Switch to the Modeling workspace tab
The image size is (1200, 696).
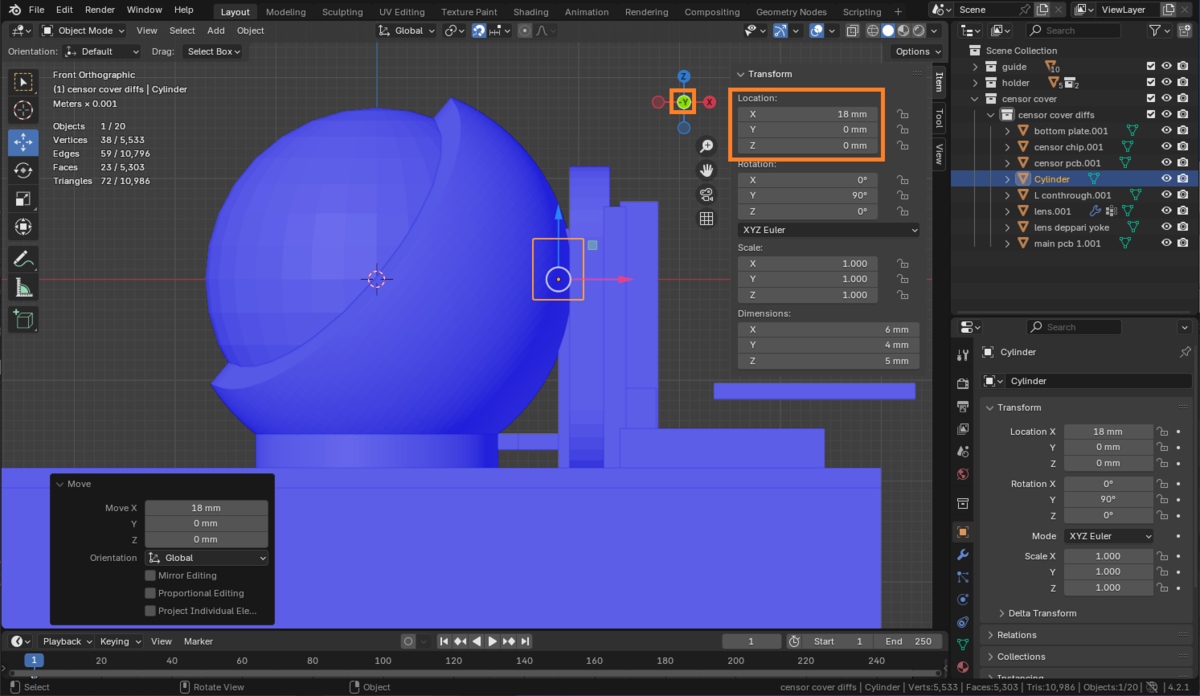(x=286, y=12)
